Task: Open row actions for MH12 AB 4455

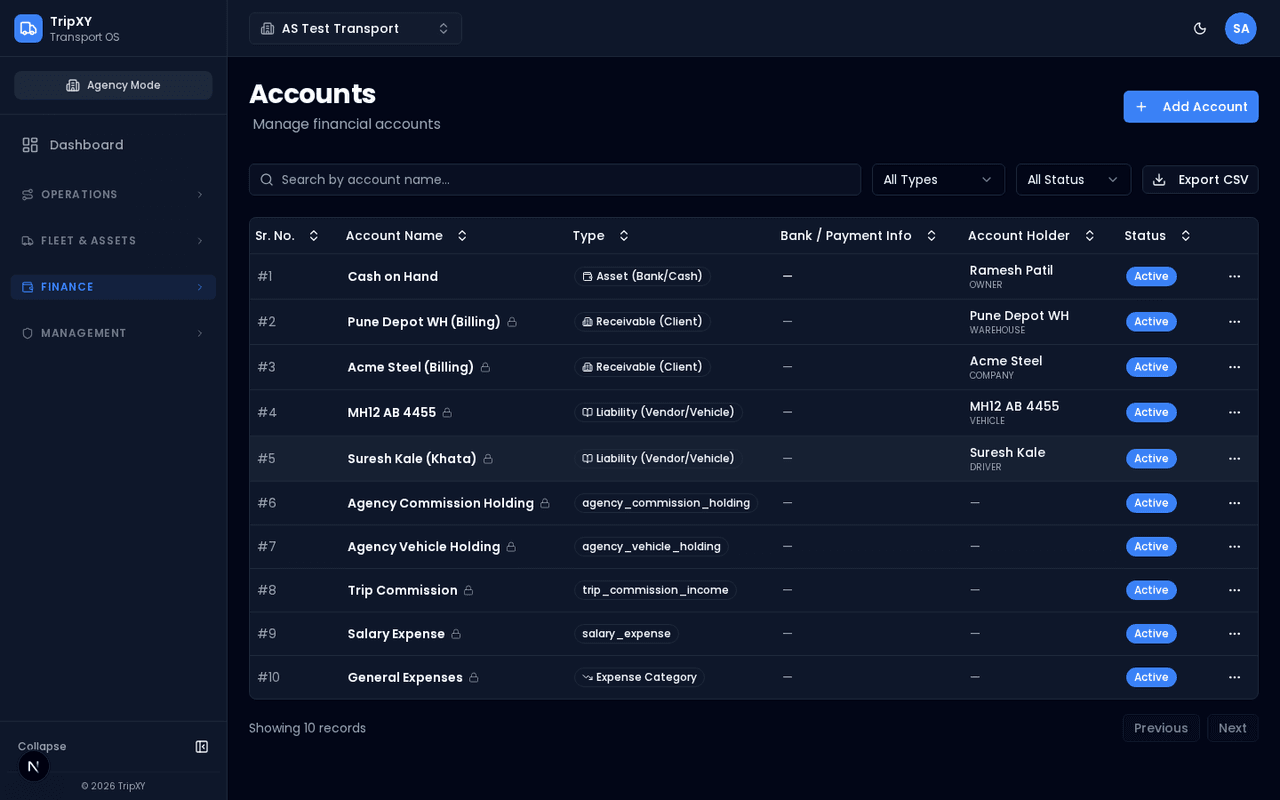Action: 1235,412
